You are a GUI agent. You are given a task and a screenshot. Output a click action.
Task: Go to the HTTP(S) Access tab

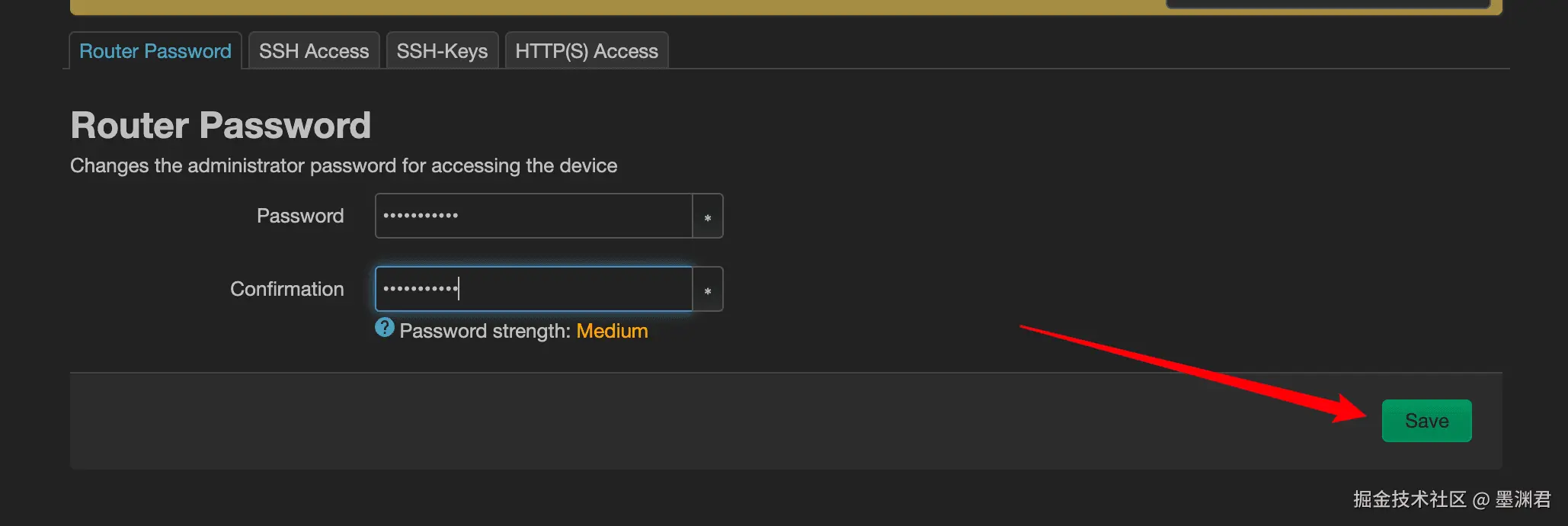587,51
